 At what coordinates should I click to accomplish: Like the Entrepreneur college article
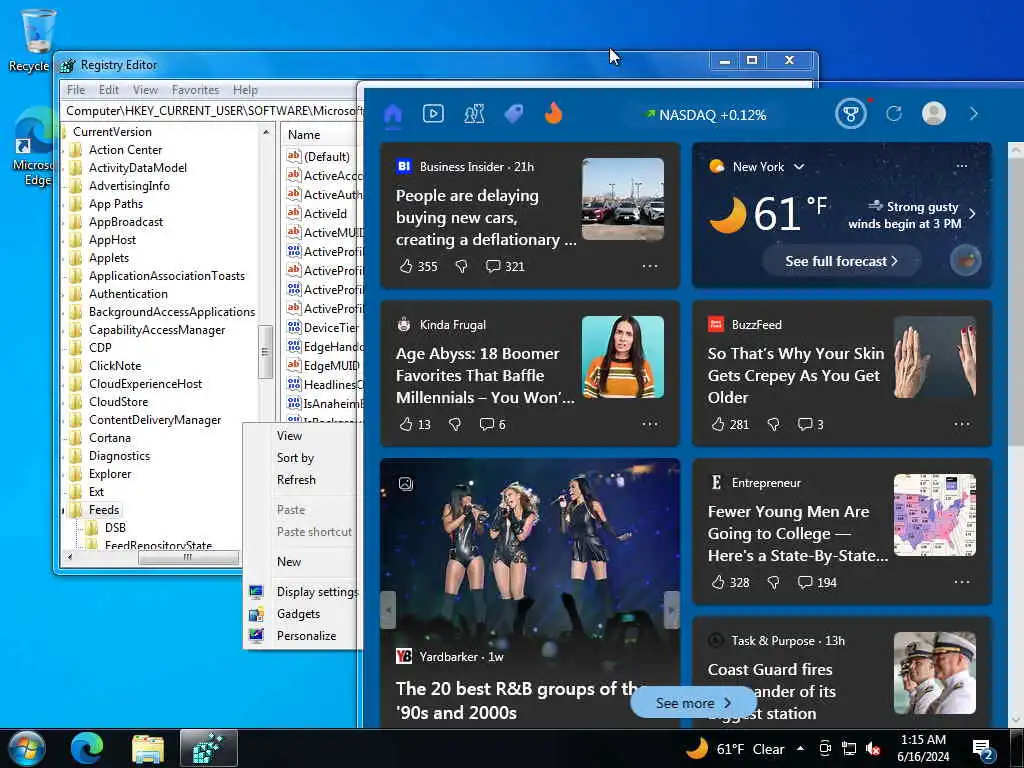(718, 583)
